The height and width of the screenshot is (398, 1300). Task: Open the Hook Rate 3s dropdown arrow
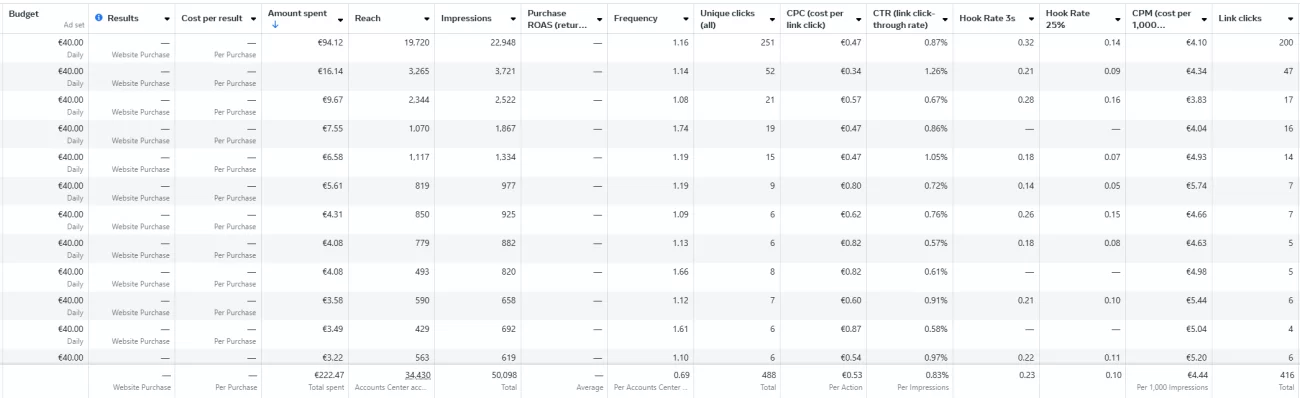(x=1032, y=19)
